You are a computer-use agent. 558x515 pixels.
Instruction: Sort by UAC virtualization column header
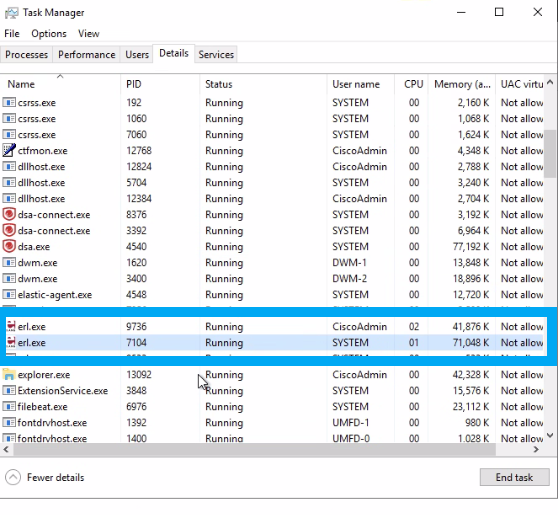tap(520, 84)
